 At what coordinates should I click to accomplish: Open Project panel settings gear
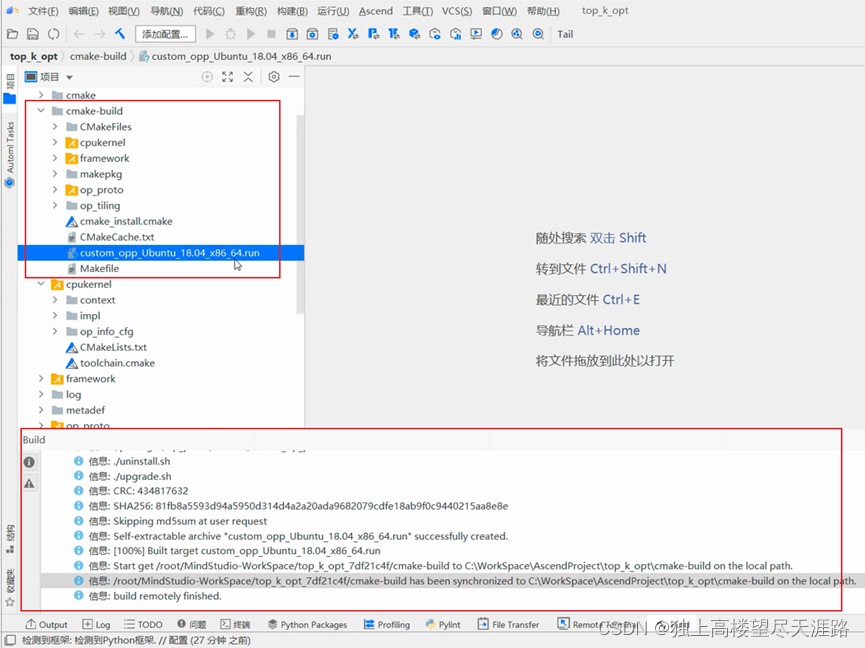tap(274, 77)
